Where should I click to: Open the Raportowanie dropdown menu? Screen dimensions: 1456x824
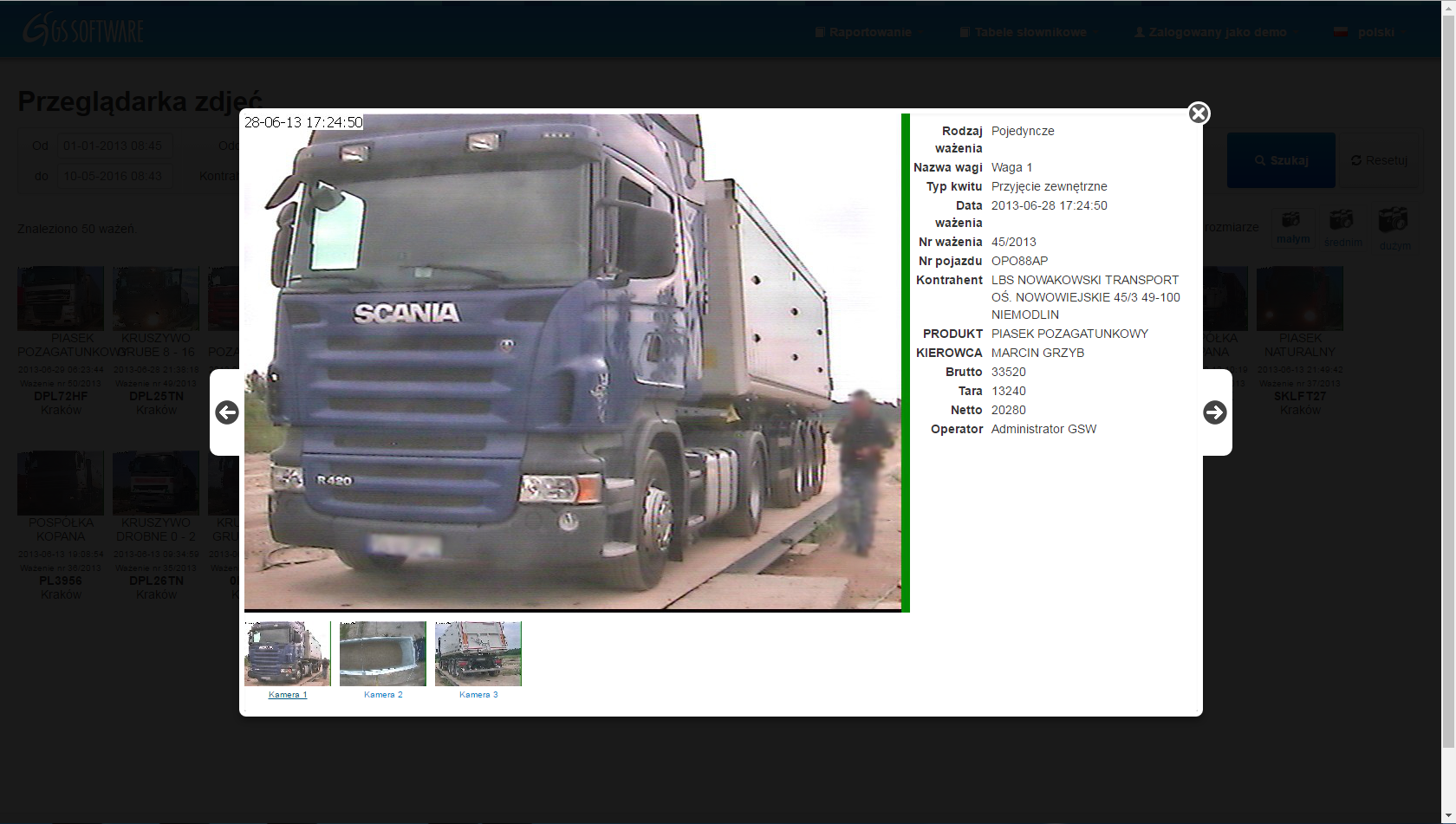(x=869, y=32)
